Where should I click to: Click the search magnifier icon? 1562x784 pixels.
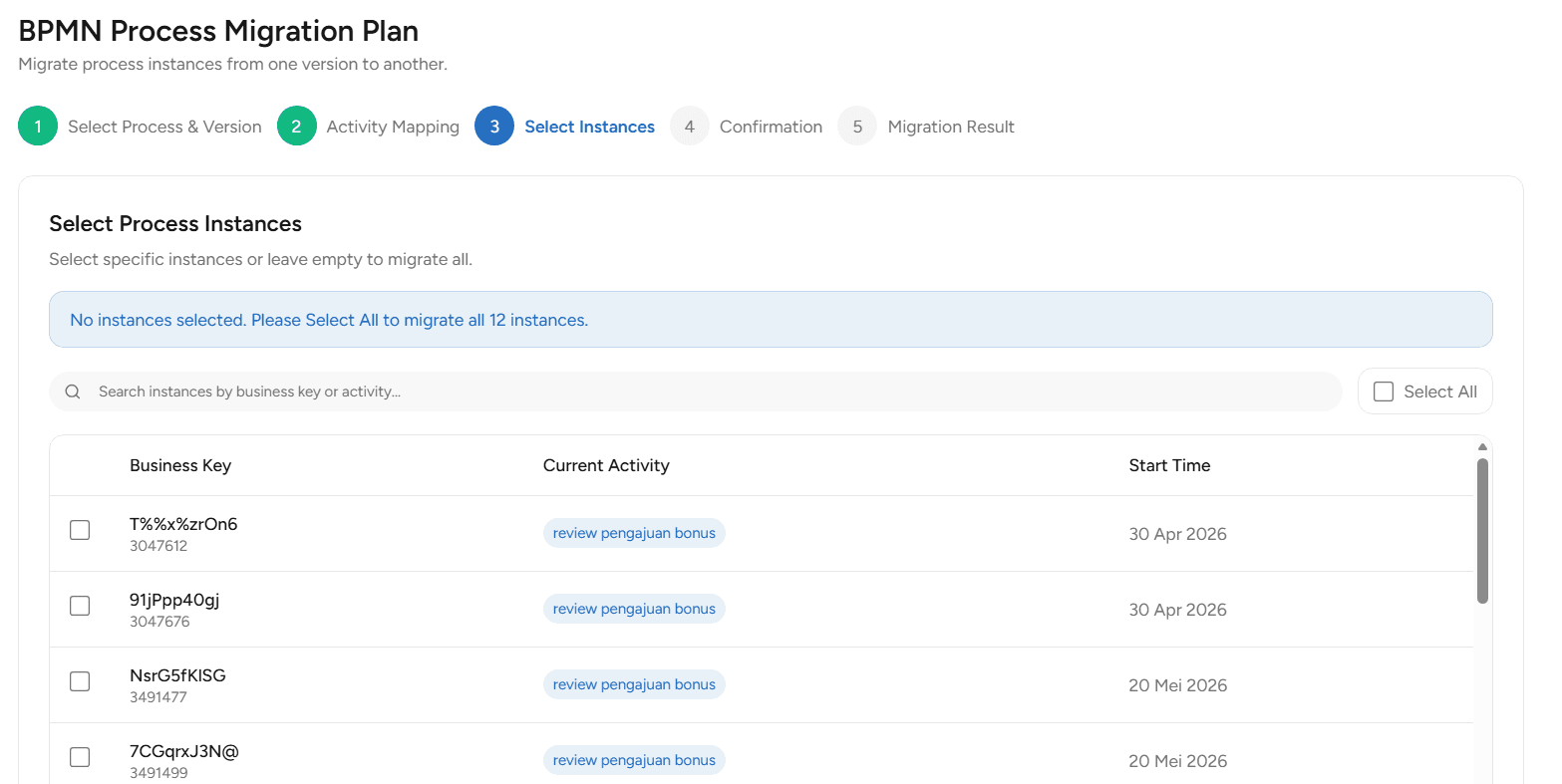[73, 392]
